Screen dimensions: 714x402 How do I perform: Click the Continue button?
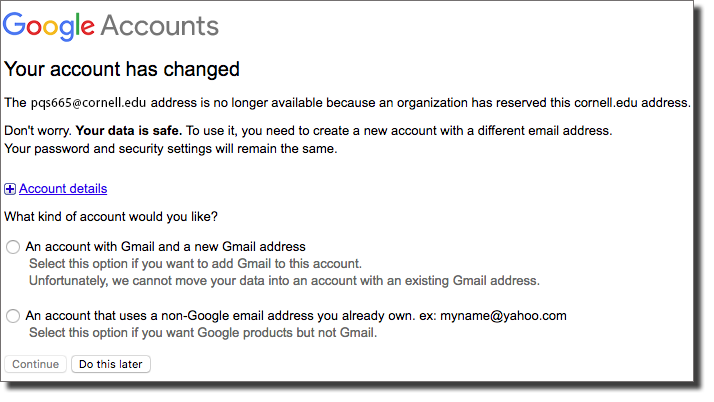click(x=36, y=364)
